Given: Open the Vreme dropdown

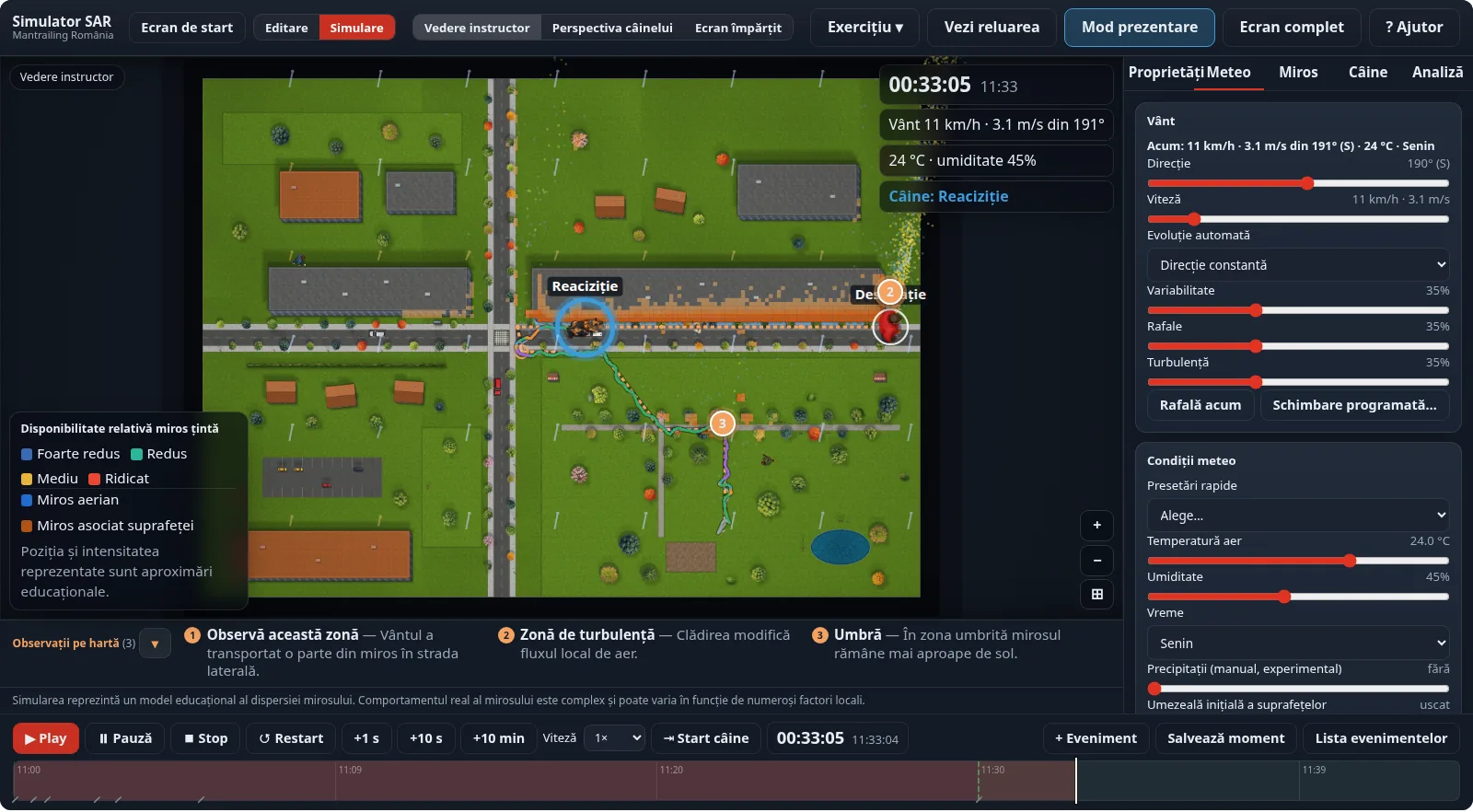Looking at the screenshot, I should 1298,644.
